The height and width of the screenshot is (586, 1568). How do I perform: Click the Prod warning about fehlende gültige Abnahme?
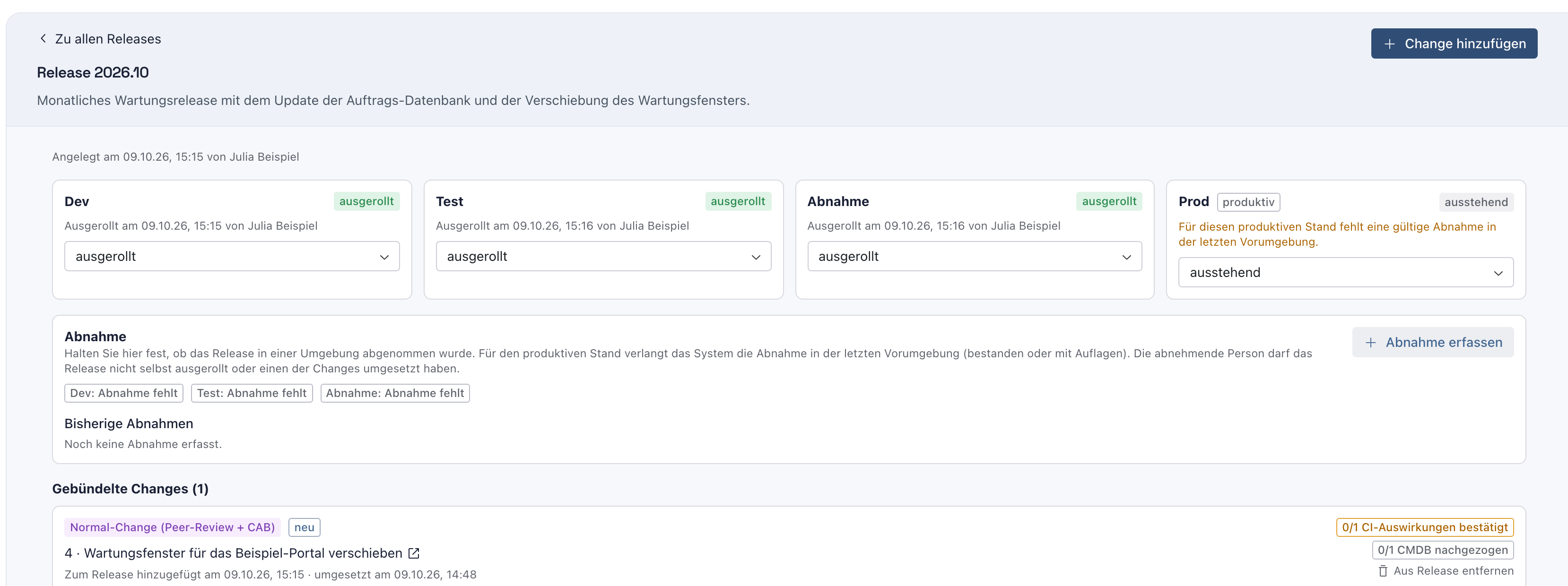pyautogui.click(x=1337, y=234)
